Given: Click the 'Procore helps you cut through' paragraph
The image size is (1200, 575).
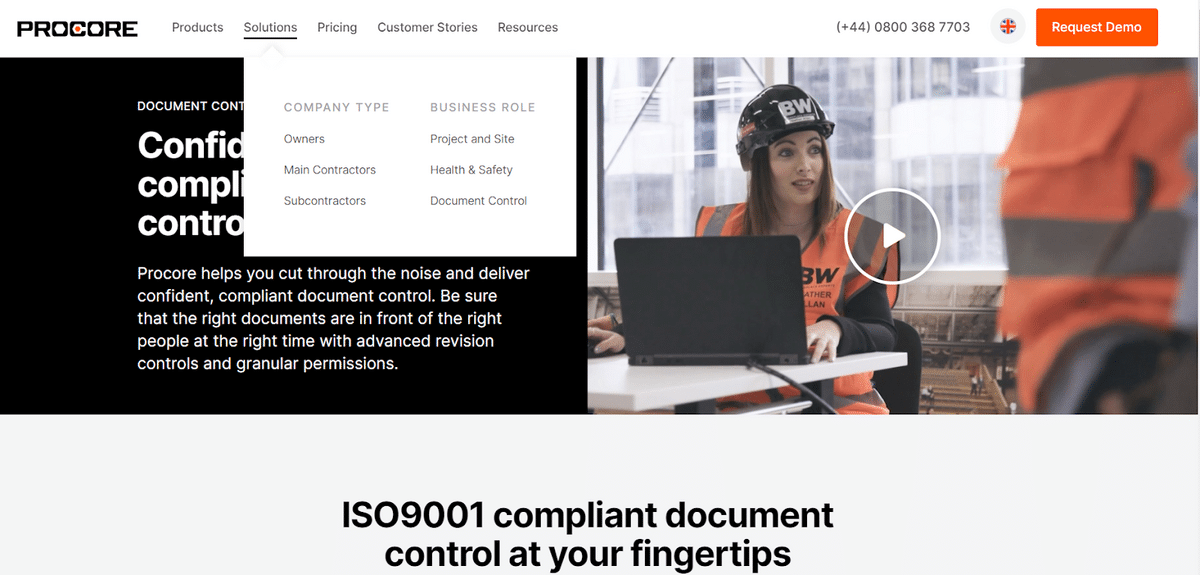Looking at the screenshot, I should coord(334,318).
